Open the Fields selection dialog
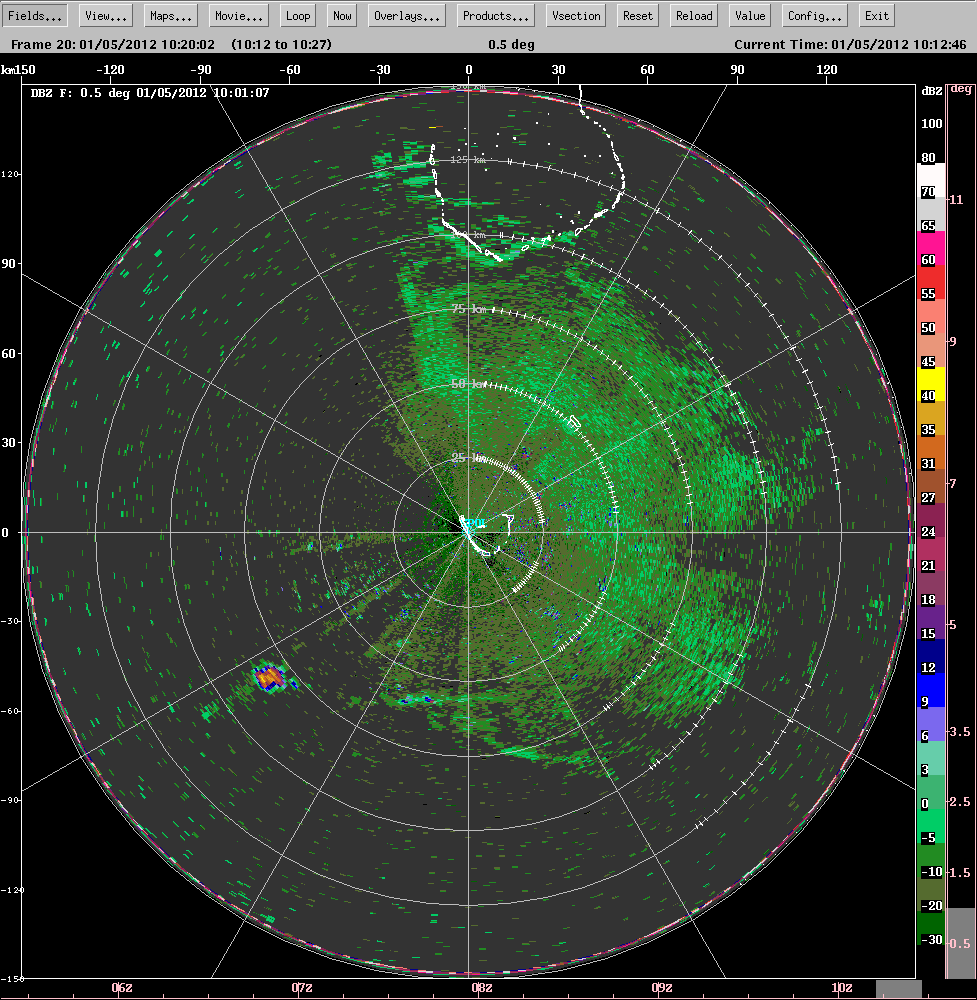The image size is (977, 1000). 35,15
